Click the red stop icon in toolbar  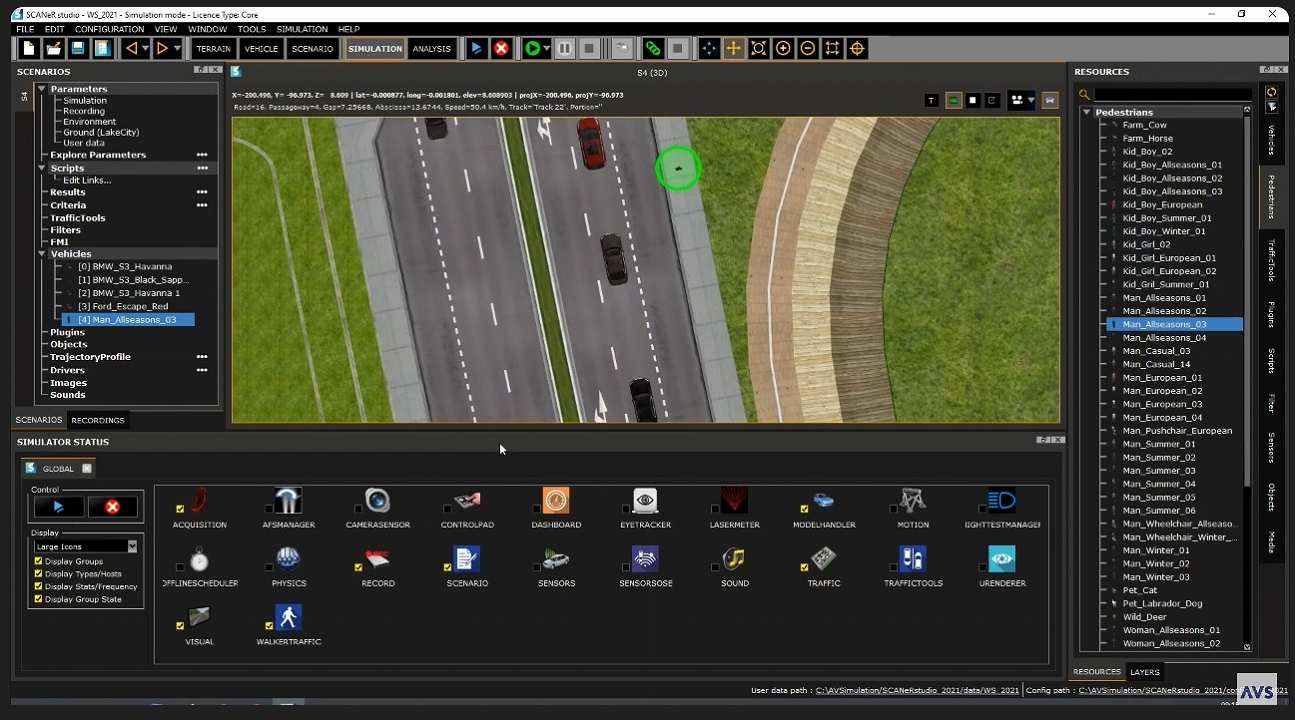501,48
